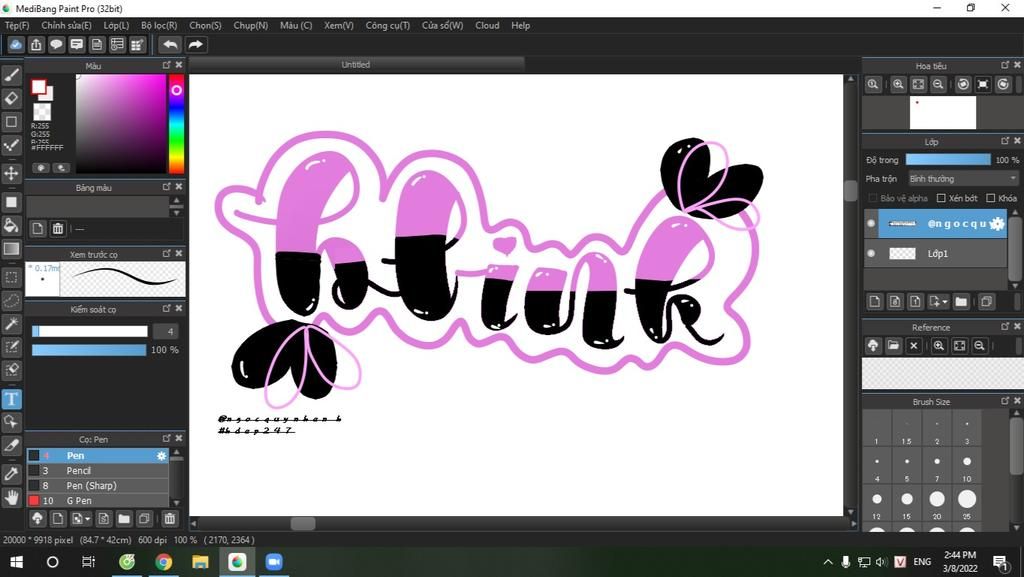
Task: Click the Redo arrow in toolbar
Action: (195, 44)
